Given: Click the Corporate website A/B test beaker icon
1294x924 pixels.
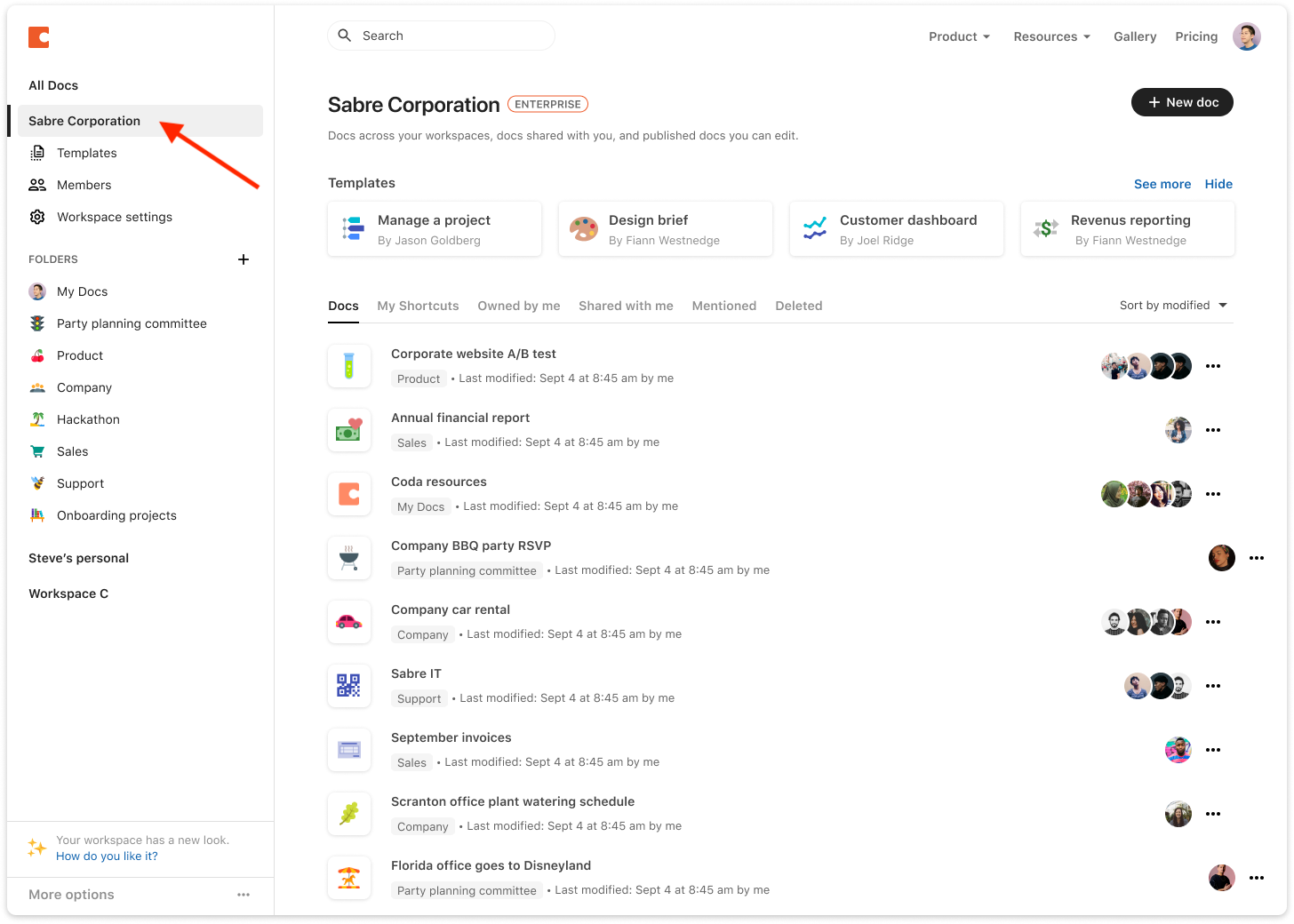Looking at the screenshot, I should (x=349, y=366).
